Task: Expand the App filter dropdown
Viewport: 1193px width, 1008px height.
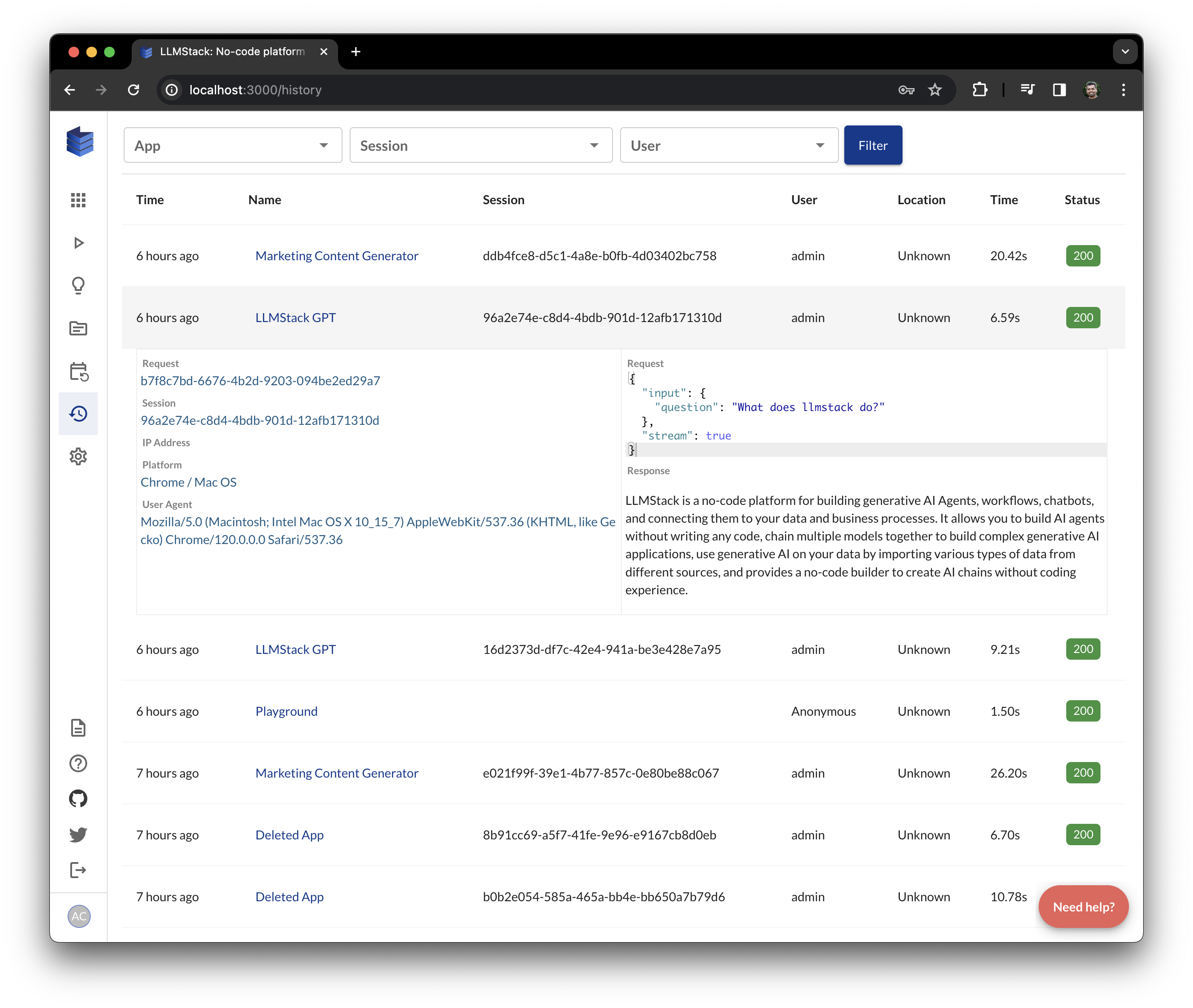Action: point(233,145)
